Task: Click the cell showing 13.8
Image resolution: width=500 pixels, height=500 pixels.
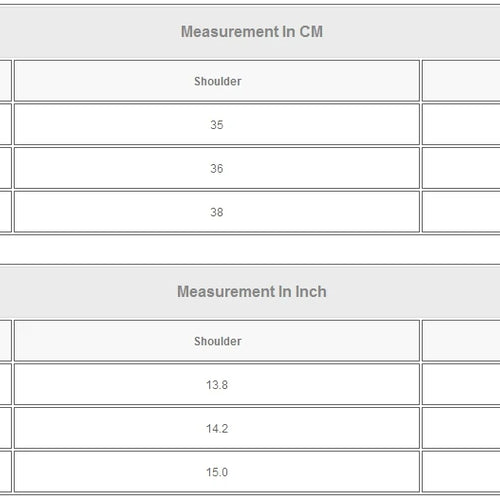Action: 217,384
